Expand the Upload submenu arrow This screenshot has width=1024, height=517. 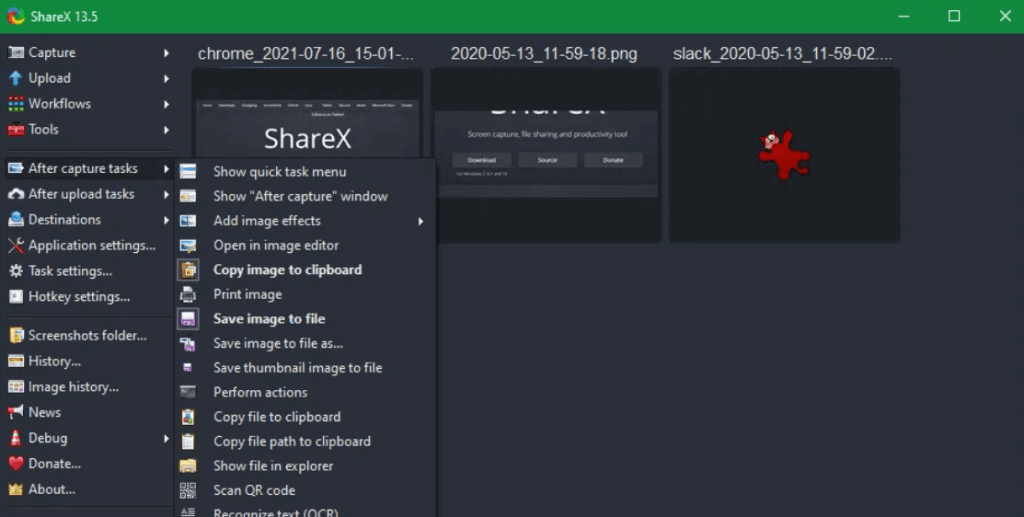[166, 78]
